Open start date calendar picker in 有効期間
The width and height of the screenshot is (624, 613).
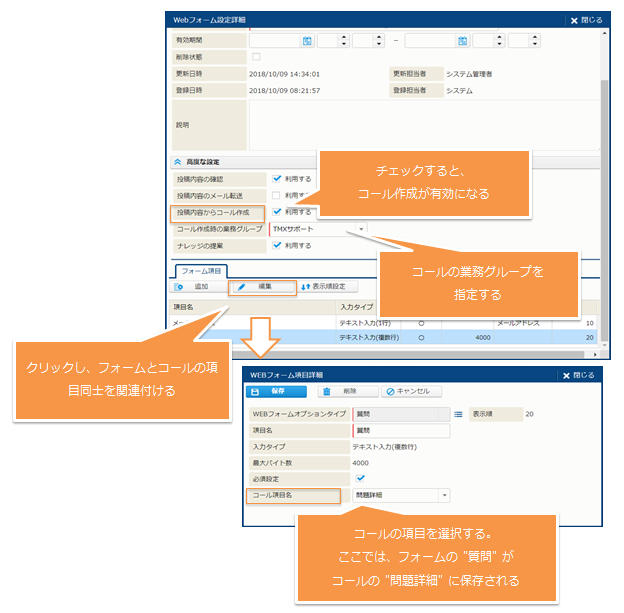coord(307,41)
